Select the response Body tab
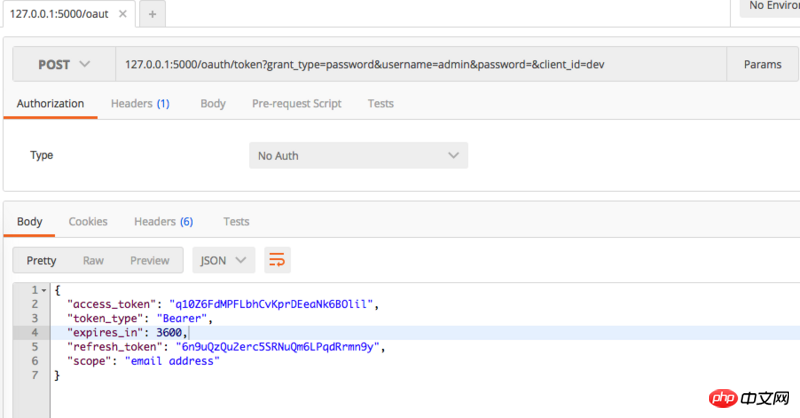Image resolution: width=800 pixels, height=418 pixels. [x=30, y=221]
